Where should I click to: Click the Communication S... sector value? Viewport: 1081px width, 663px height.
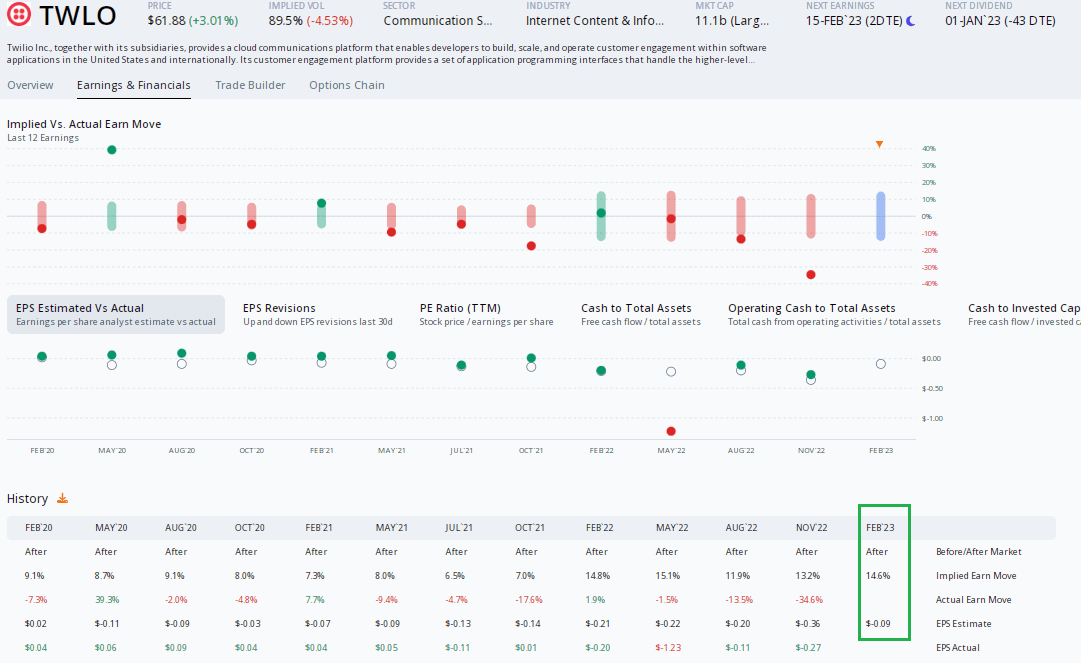[438, 21]
